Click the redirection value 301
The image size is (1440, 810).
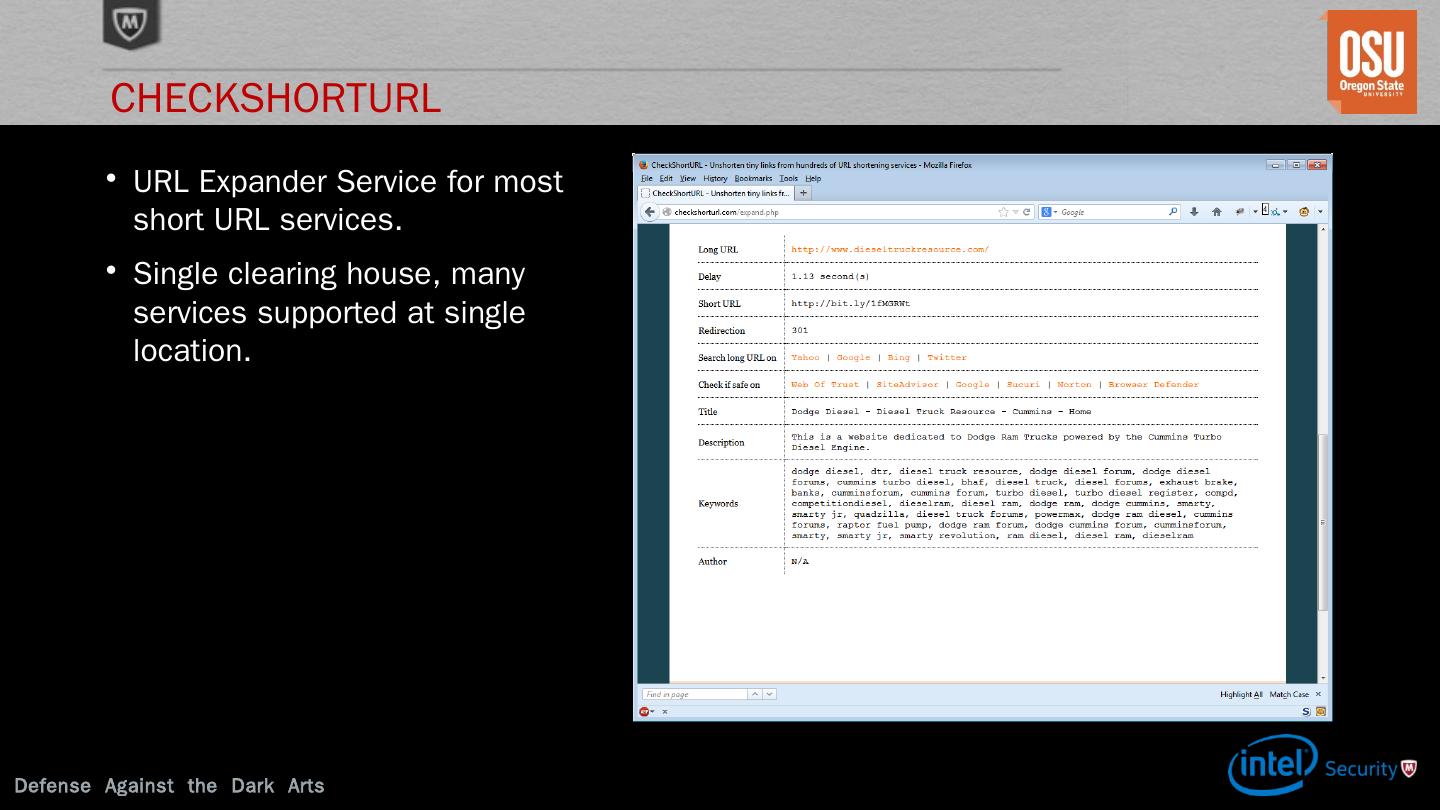point(800,330)
